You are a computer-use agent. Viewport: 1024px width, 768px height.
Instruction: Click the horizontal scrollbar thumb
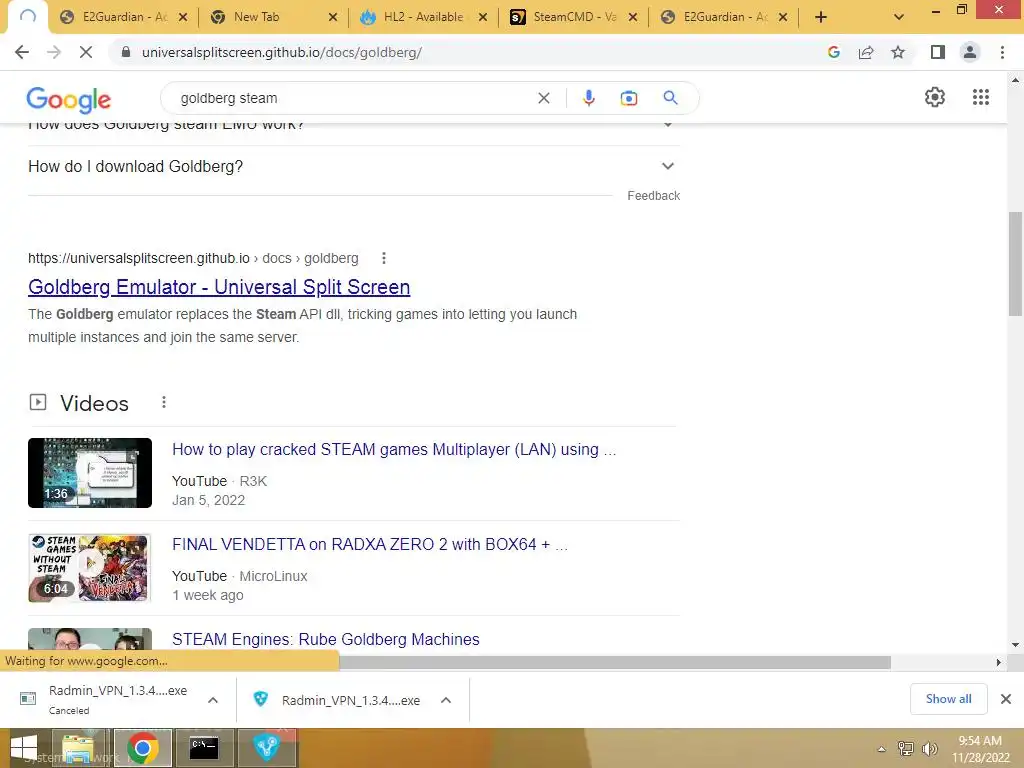[614, 662]
